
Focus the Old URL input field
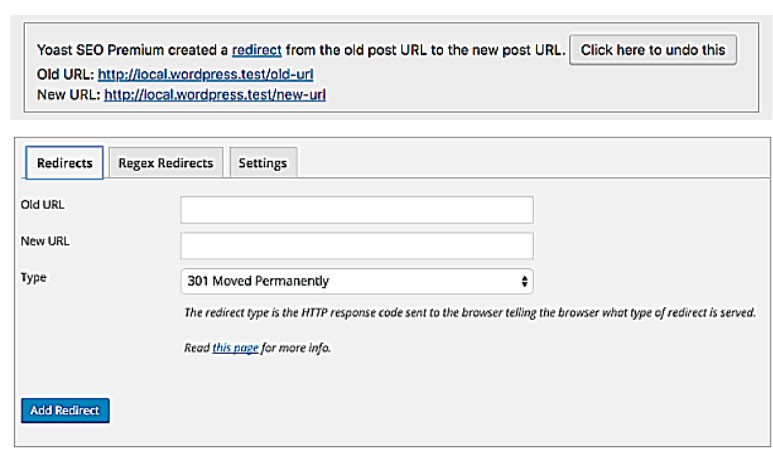pos(356,209)
